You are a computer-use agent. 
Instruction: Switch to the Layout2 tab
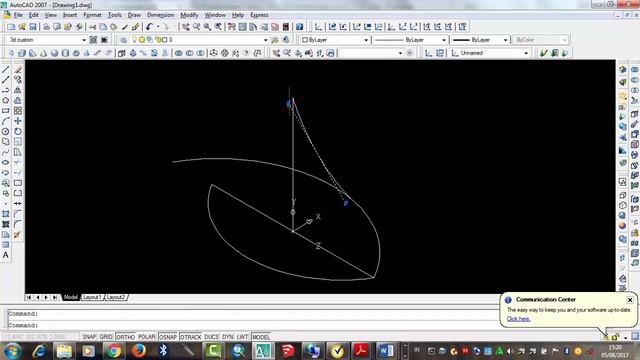[x=116, y=297]
